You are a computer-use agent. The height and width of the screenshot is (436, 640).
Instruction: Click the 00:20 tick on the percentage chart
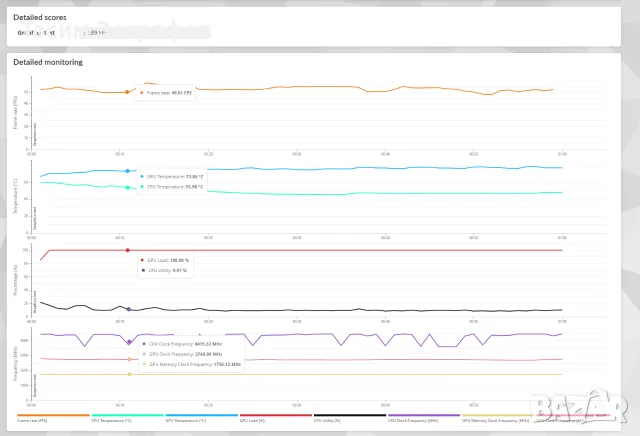[208, 322]
